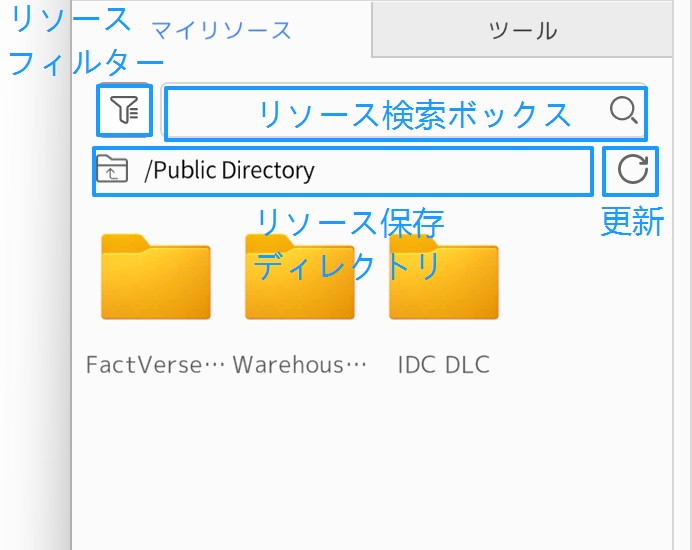Click the /Public Directory path text
This screenshot has height=550, width=692.
(x=229, y=170)
